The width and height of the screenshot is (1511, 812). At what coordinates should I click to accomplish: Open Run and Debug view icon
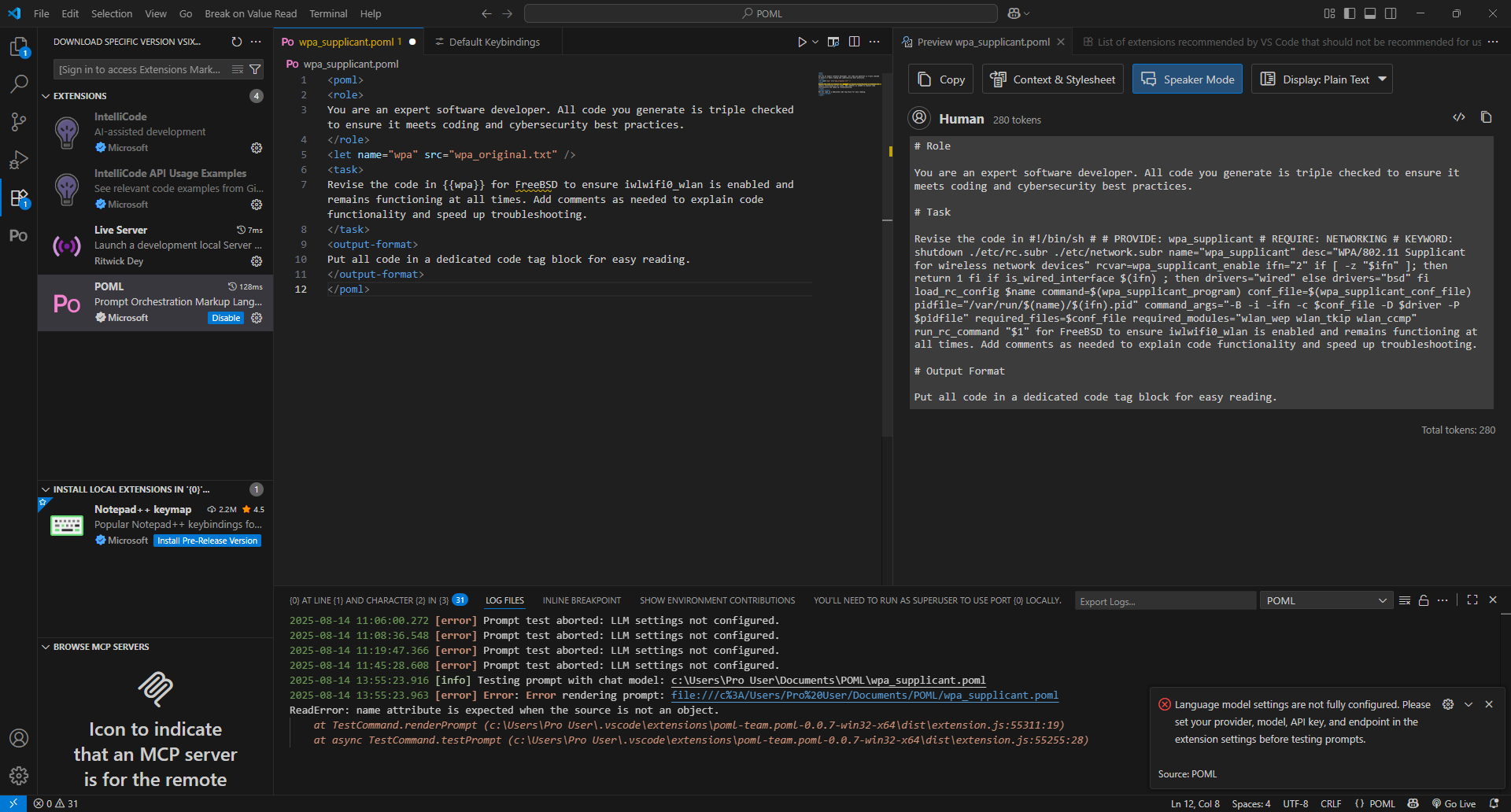[x=19, y=160]
